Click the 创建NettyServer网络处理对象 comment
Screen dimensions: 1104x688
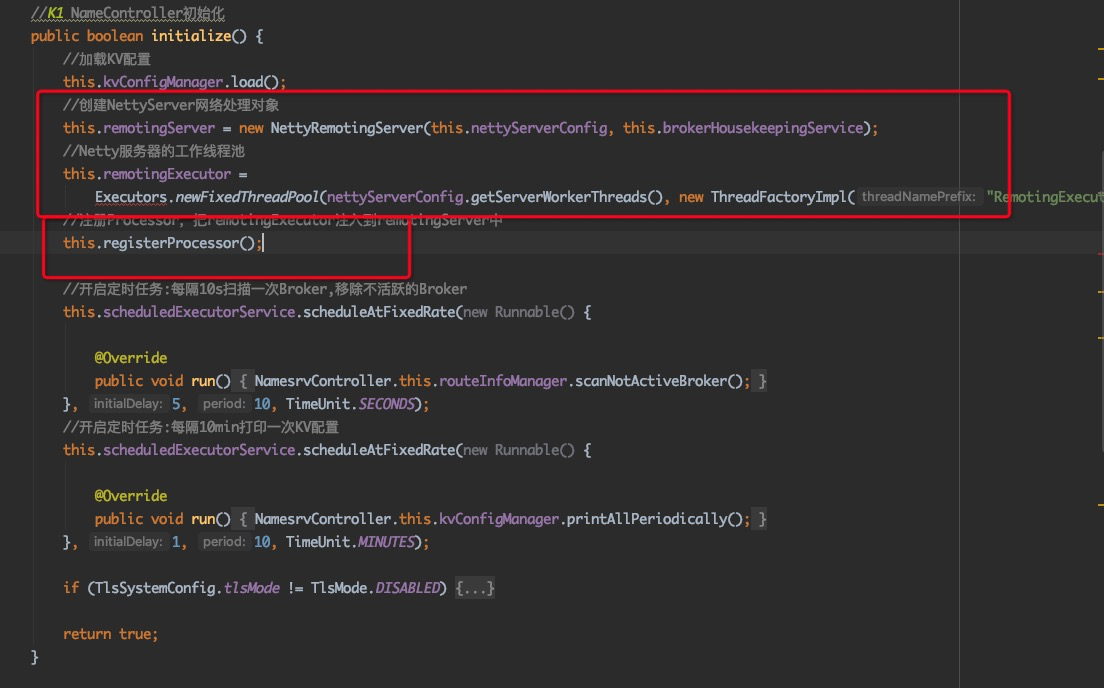coord(171,105)
